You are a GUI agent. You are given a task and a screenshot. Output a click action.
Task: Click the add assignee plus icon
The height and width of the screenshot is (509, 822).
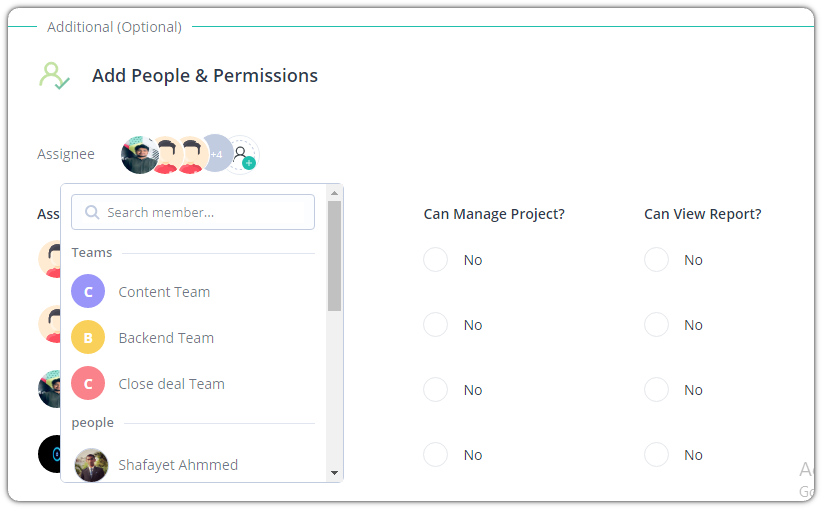(242, 155)
